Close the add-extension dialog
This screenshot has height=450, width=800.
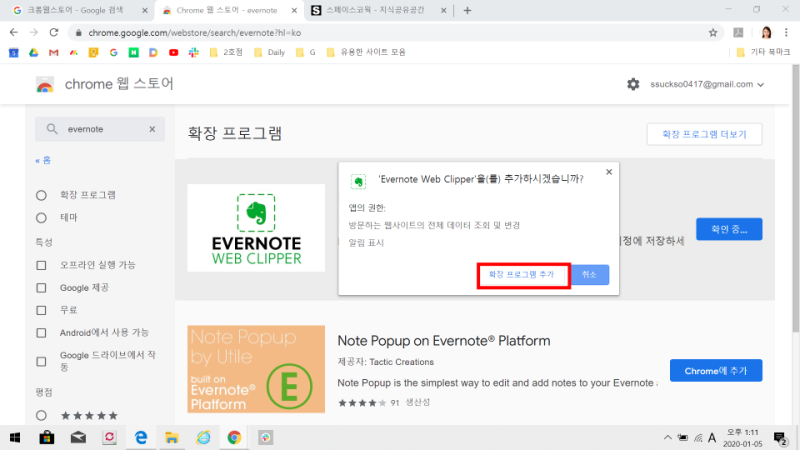pos(609,172)
